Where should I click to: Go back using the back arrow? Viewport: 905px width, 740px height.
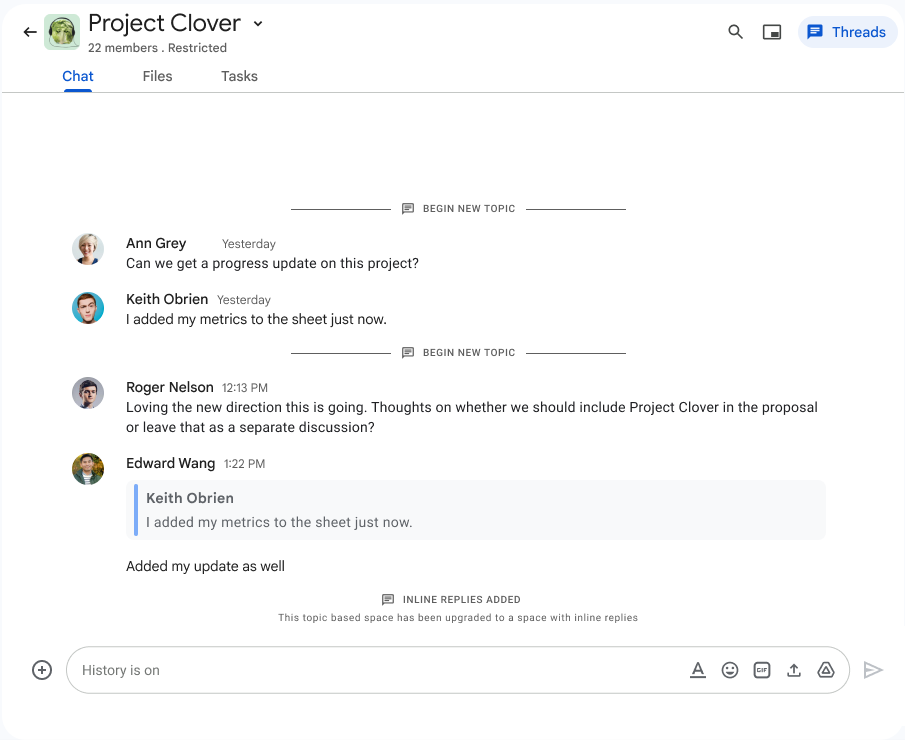pyautogui.click(x=29, y=31)
